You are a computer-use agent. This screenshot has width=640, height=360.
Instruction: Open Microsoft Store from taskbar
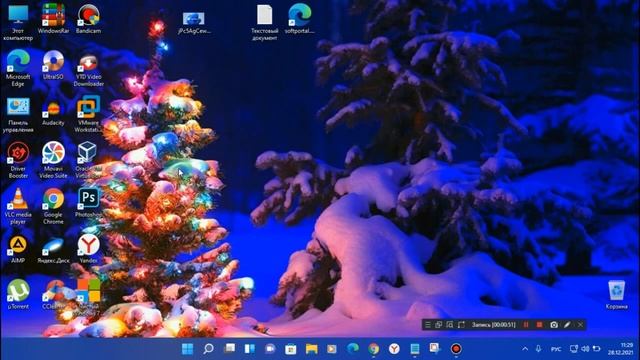(291, 349)
